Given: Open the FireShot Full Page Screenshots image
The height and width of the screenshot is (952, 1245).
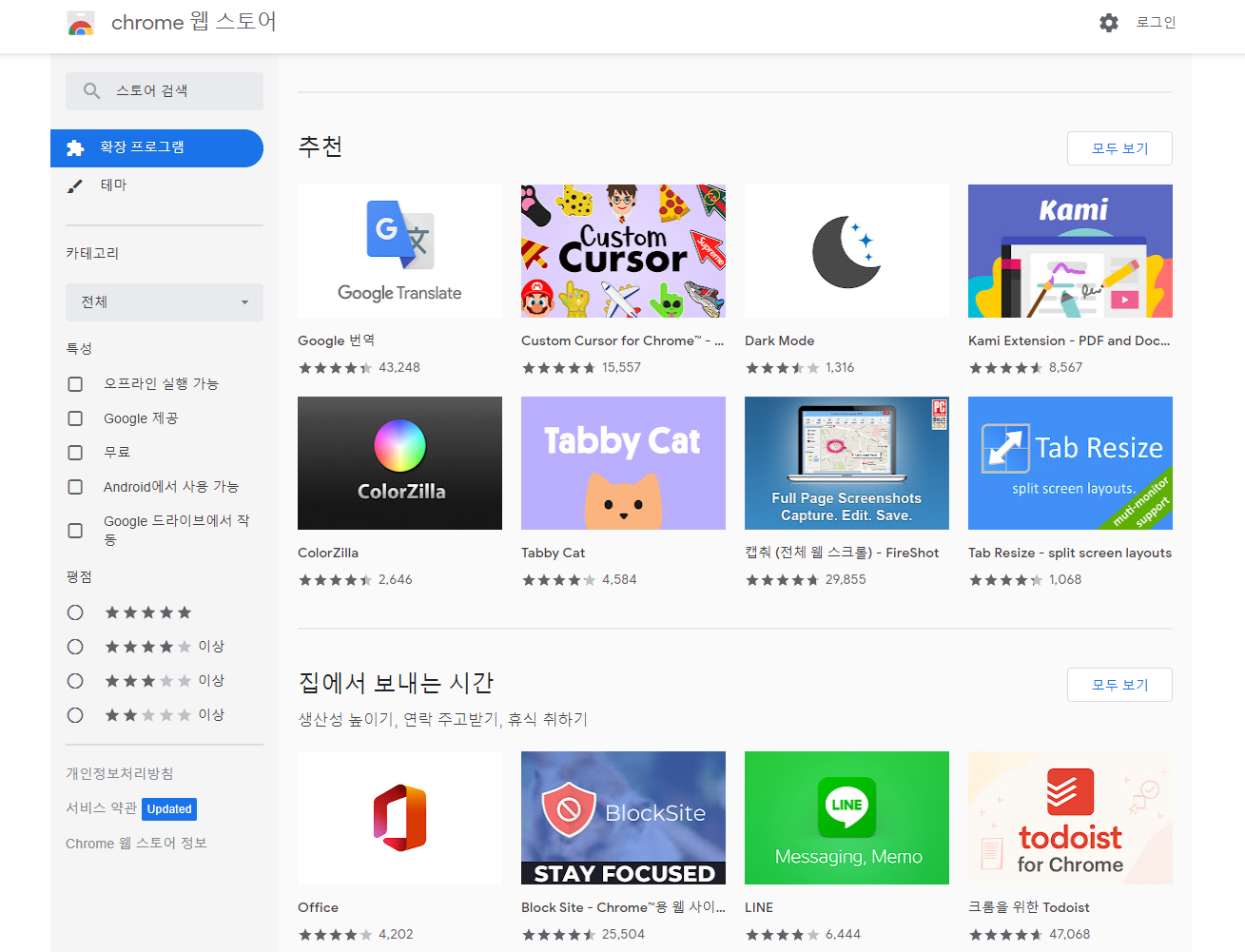Looking at the screenshot, I should tap(846, 463).
